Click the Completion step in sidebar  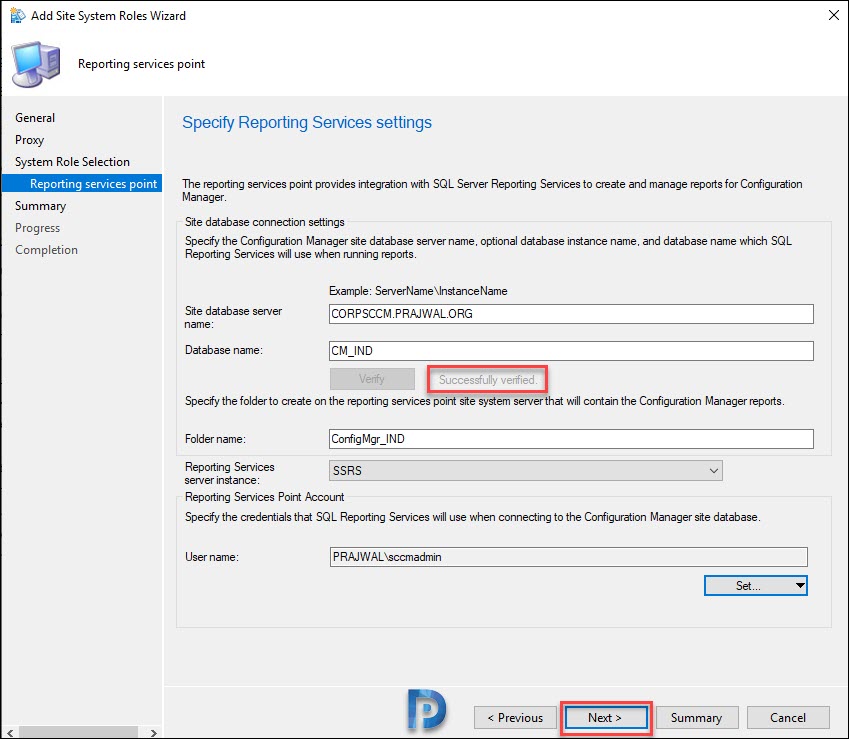point(47,250)
